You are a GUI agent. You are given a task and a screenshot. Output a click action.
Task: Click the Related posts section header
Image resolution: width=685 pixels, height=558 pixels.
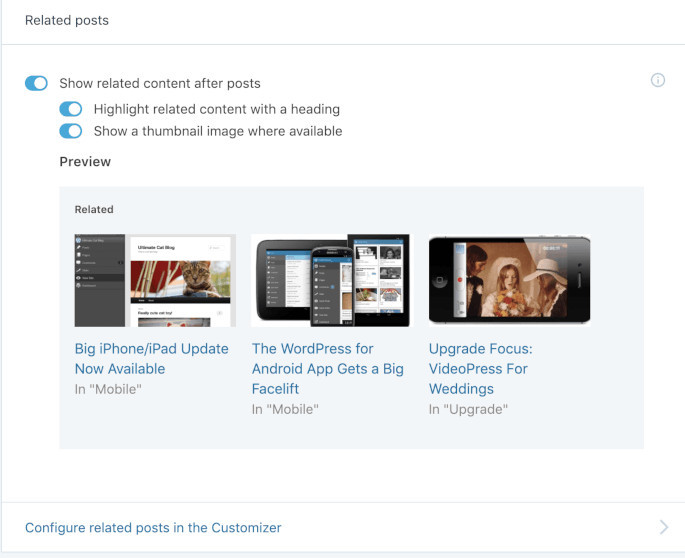(67, 20)
